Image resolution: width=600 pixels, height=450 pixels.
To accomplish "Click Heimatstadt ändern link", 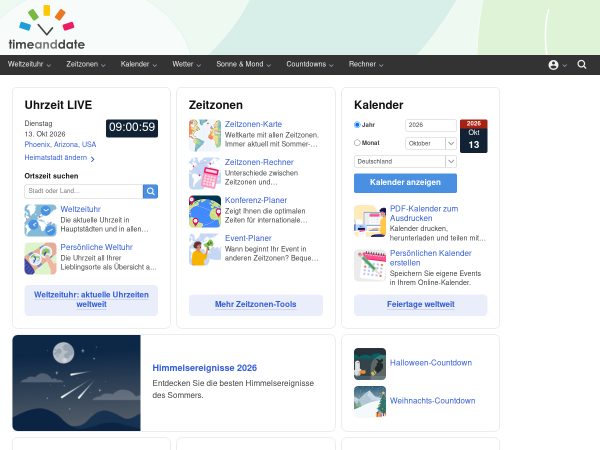I will (x=59, y=158).
